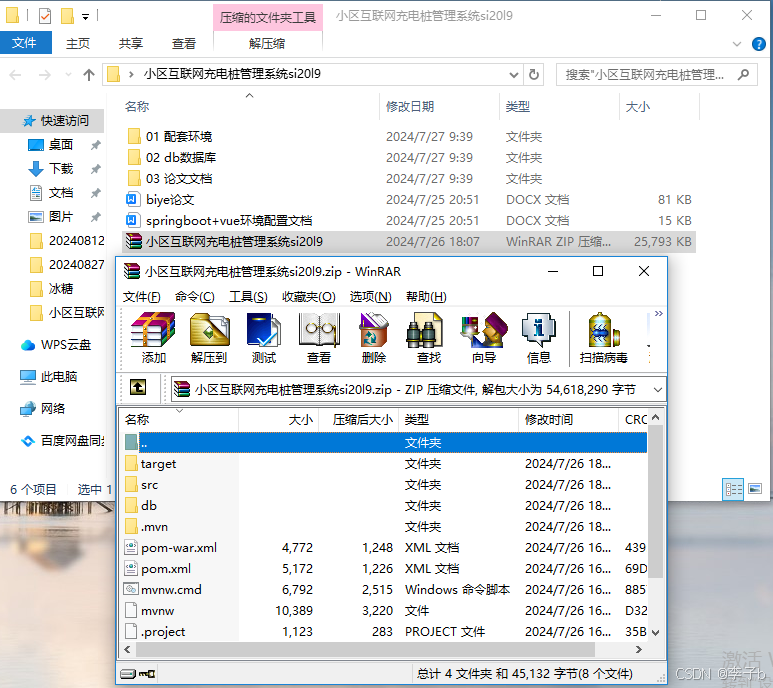Open WPS云盘 in navigation pane

56,345
